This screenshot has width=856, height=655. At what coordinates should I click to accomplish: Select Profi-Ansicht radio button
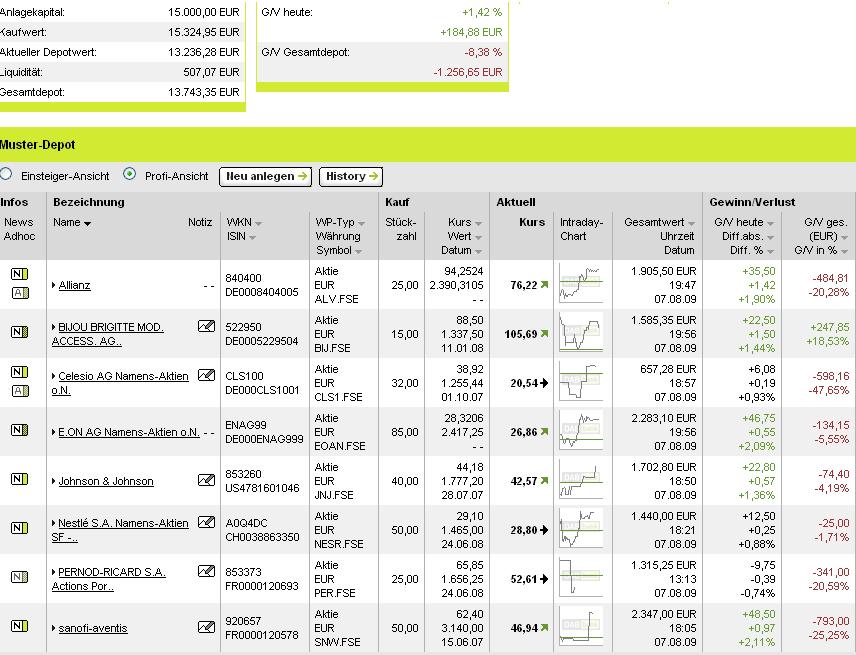point(129,174)
